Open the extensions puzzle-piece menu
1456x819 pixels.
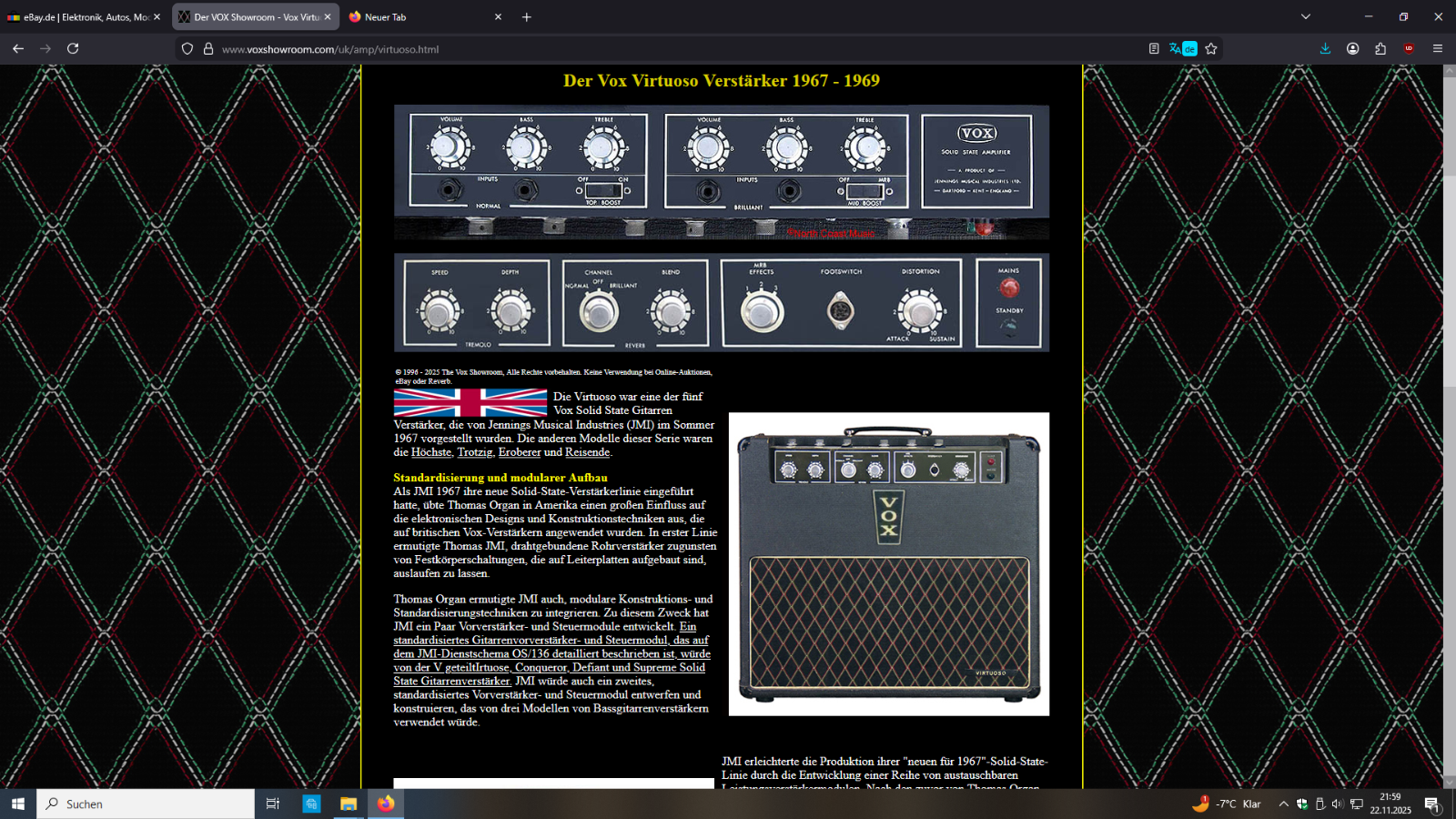tap(1380, 49)
